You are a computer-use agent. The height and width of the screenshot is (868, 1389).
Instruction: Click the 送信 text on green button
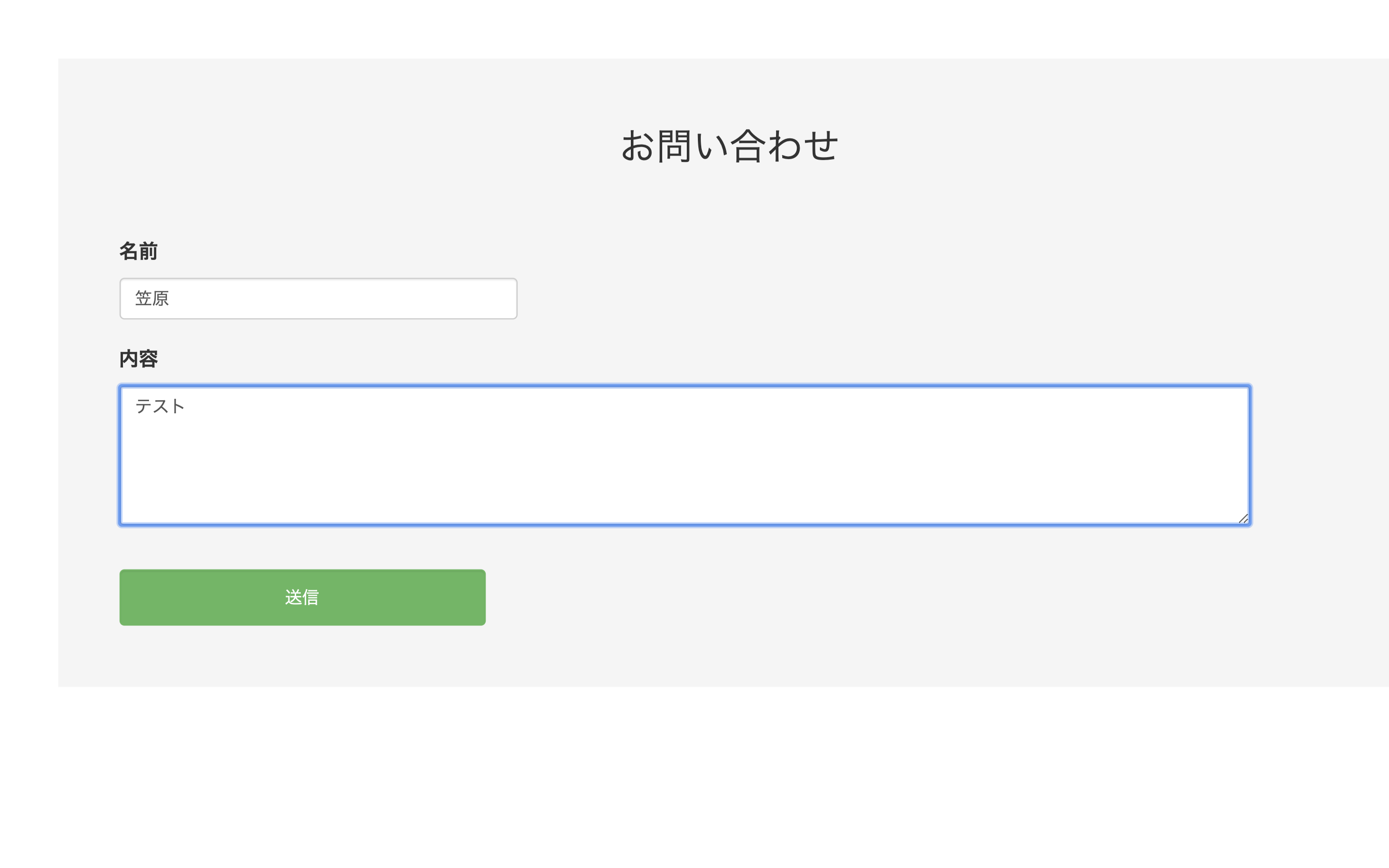coord(302,597)
